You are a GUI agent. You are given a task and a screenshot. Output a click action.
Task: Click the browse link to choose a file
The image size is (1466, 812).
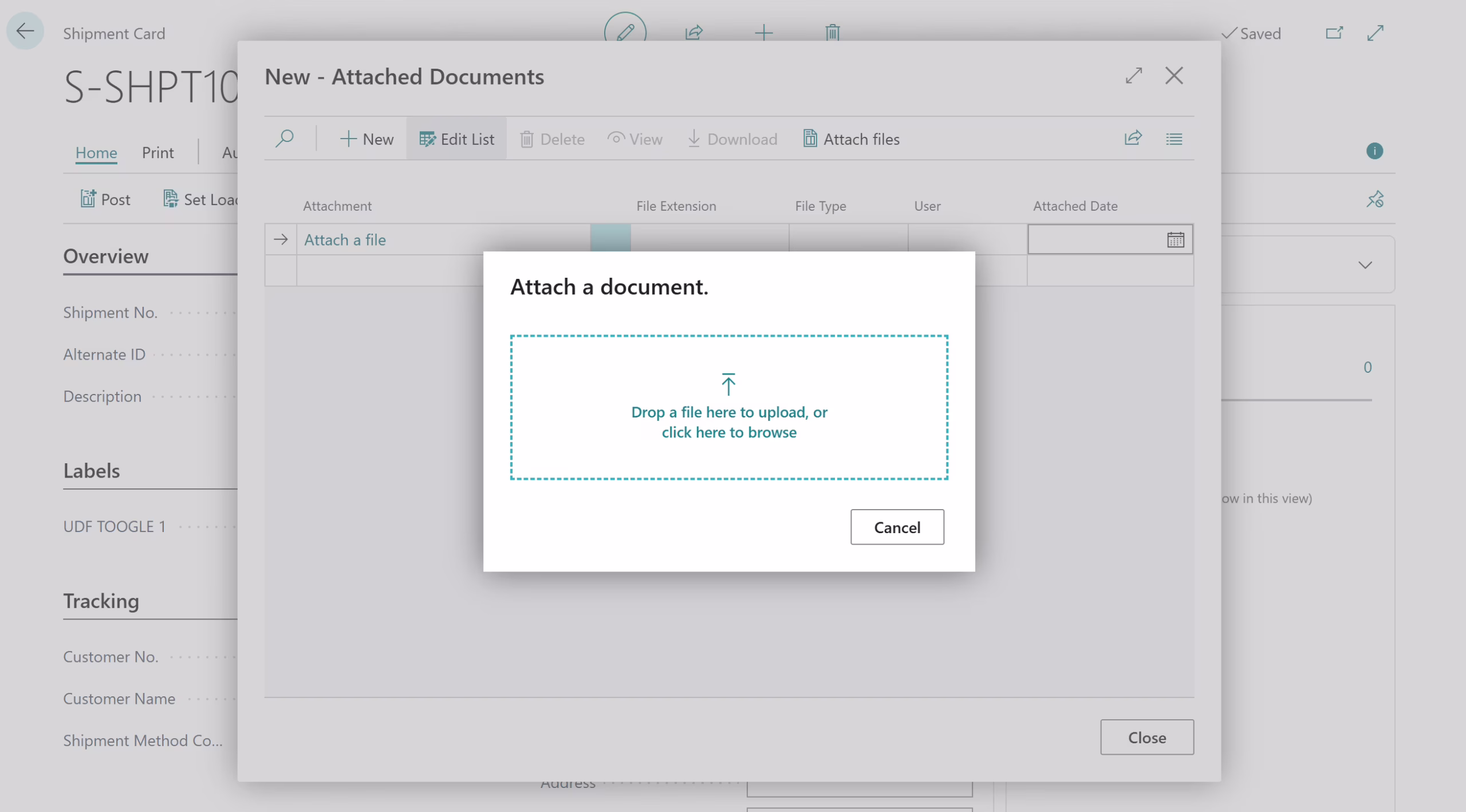[728, 432]
